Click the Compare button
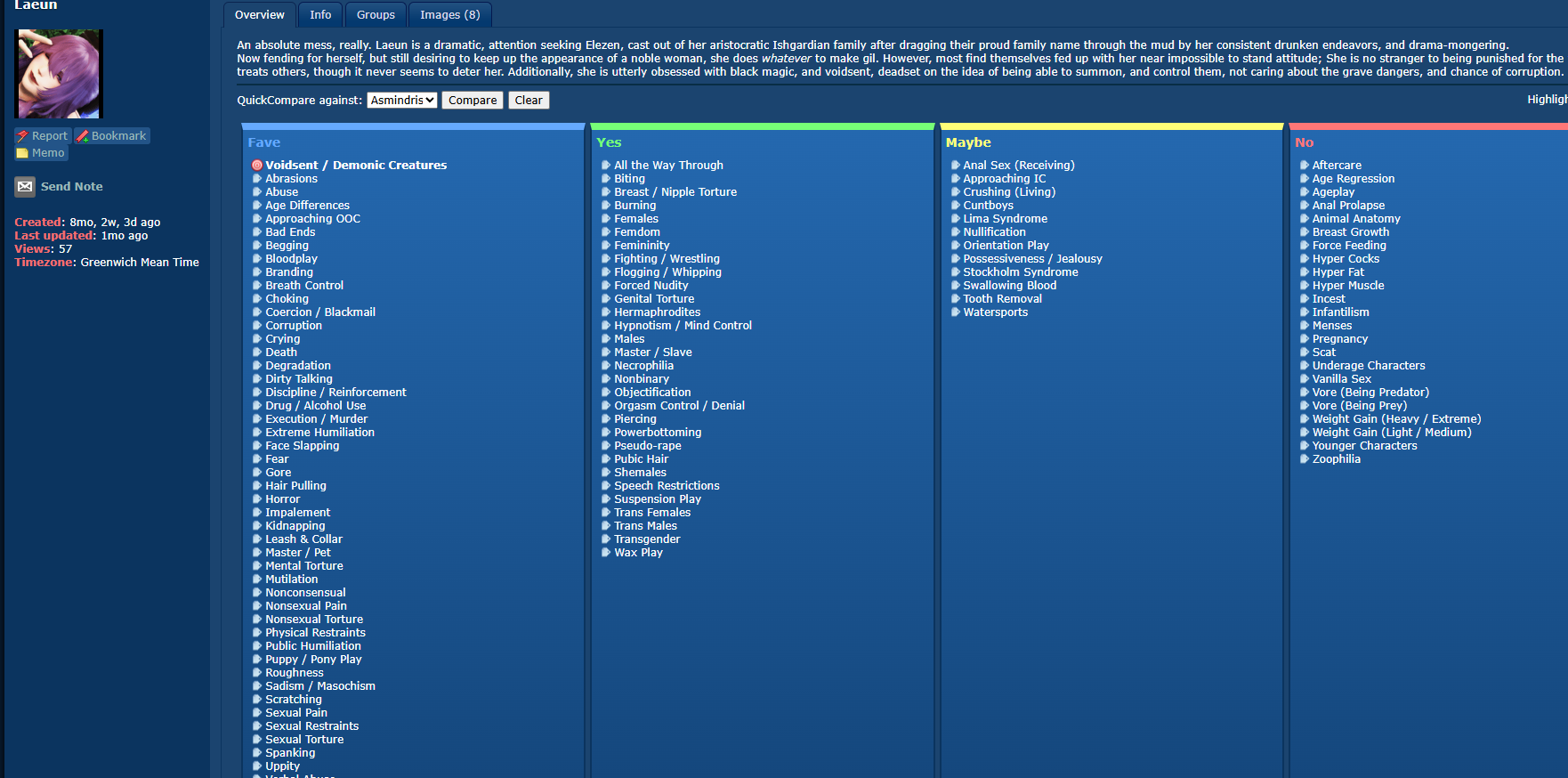 click(473, 101)
